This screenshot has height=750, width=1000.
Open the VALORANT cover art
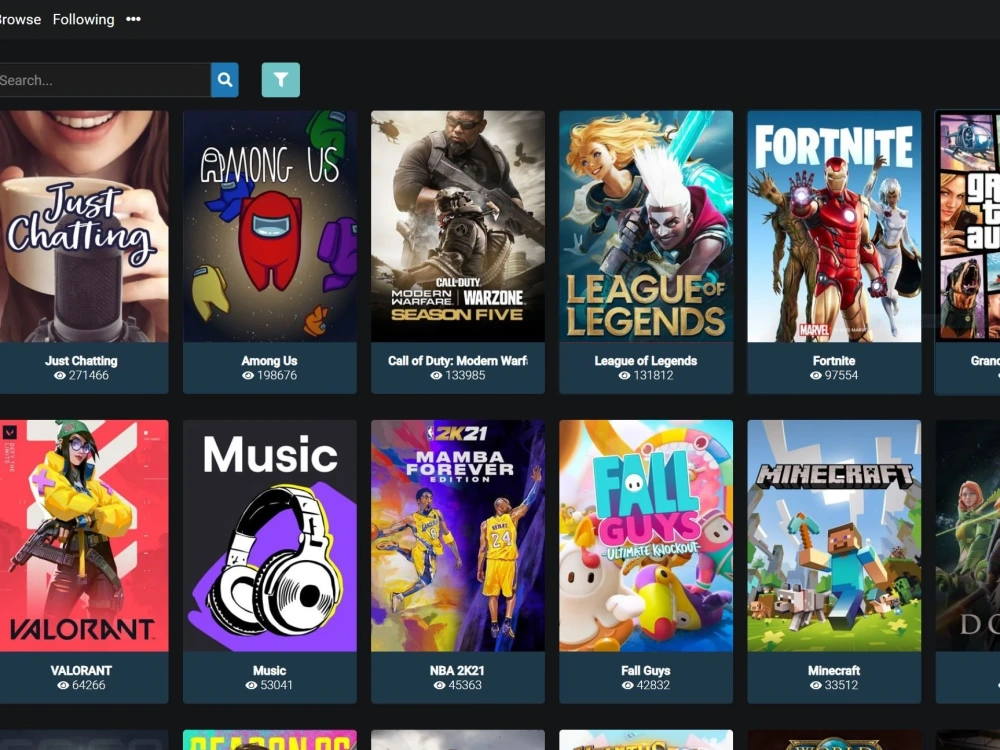(x=84, y=536)
